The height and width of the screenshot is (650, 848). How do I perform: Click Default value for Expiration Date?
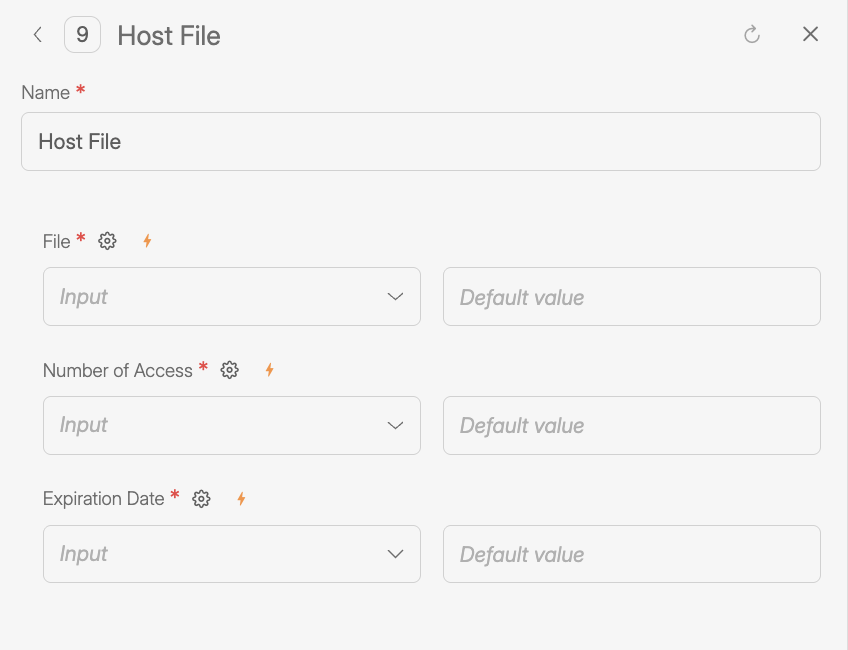pyautogui.click(x=632, y=553)
